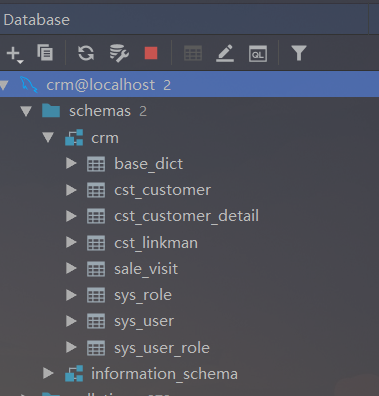Expand the base_dict table arrow
This screenshot has width=379, height=396.
coord(71,163)
